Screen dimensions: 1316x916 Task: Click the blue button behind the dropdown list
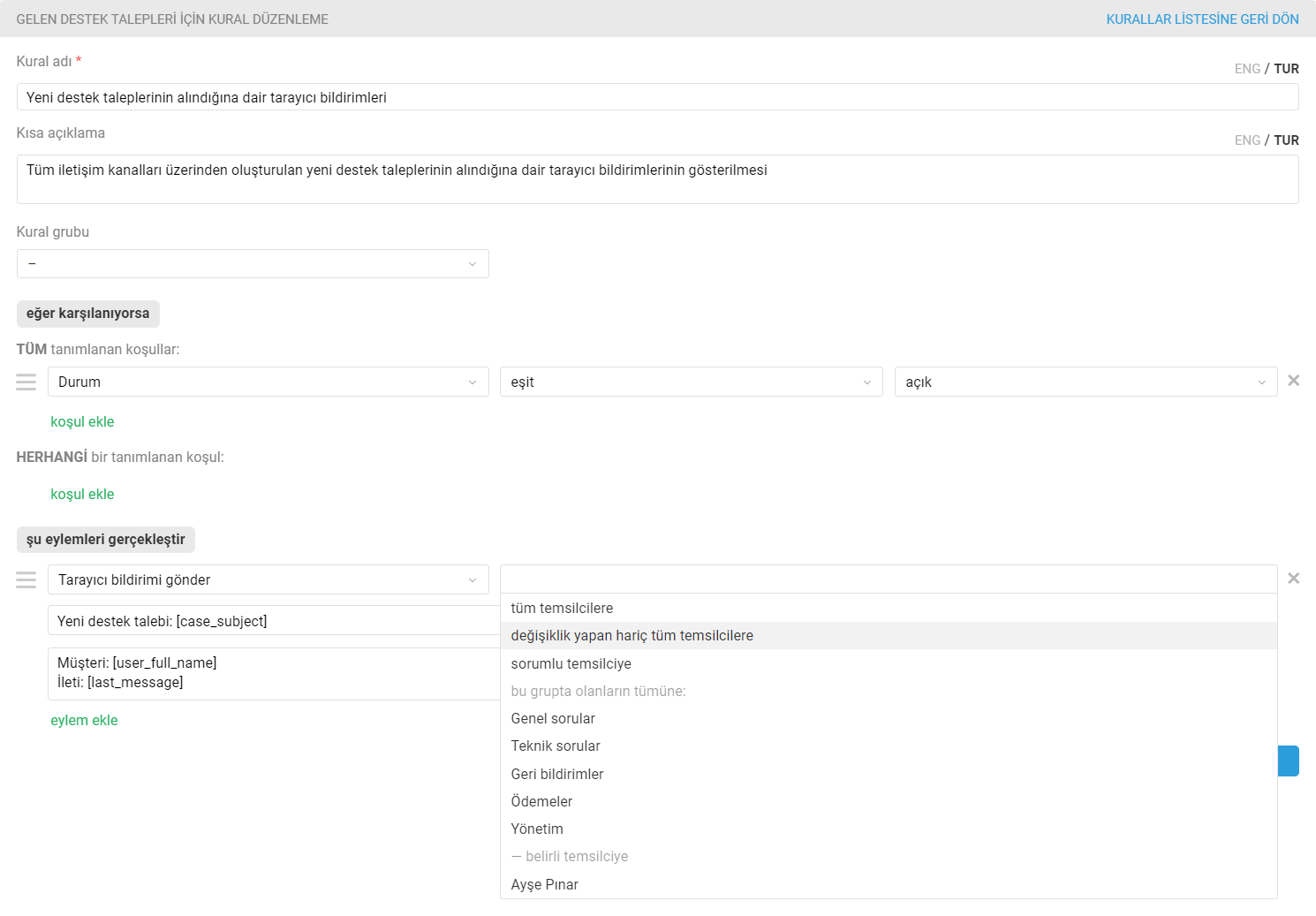[1288, 761]
